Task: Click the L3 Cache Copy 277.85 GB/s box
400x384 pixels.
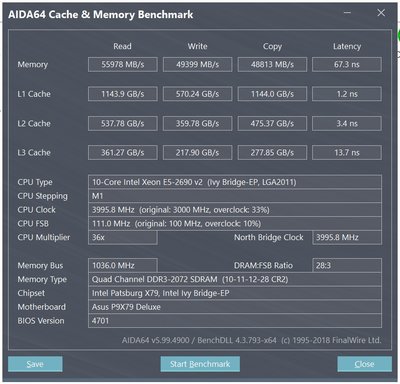Action: pyautogui.click(x=272, y=152)
